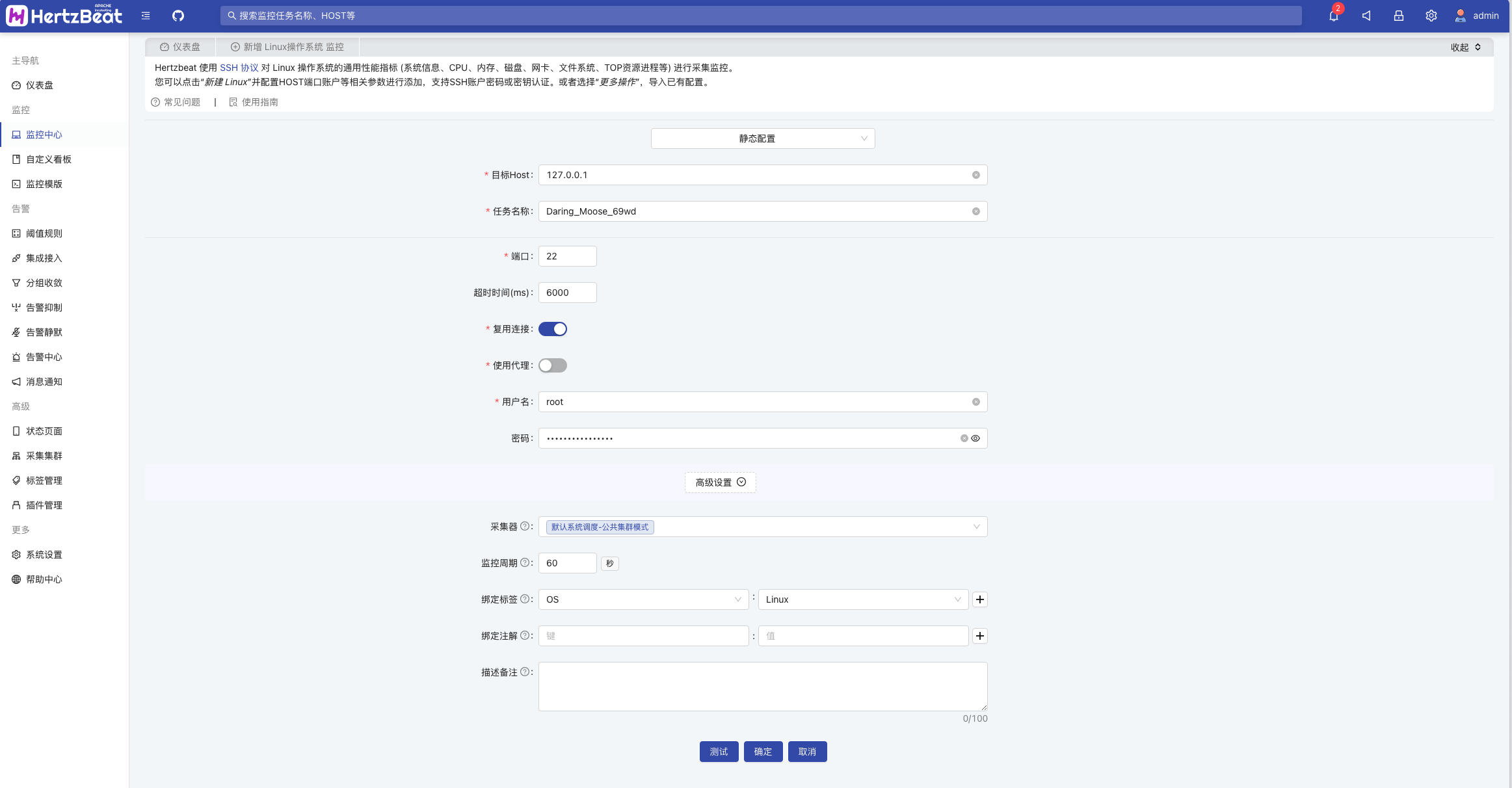
Task: Clear the 目标Host field with X icon
Action: click(975, 175)
